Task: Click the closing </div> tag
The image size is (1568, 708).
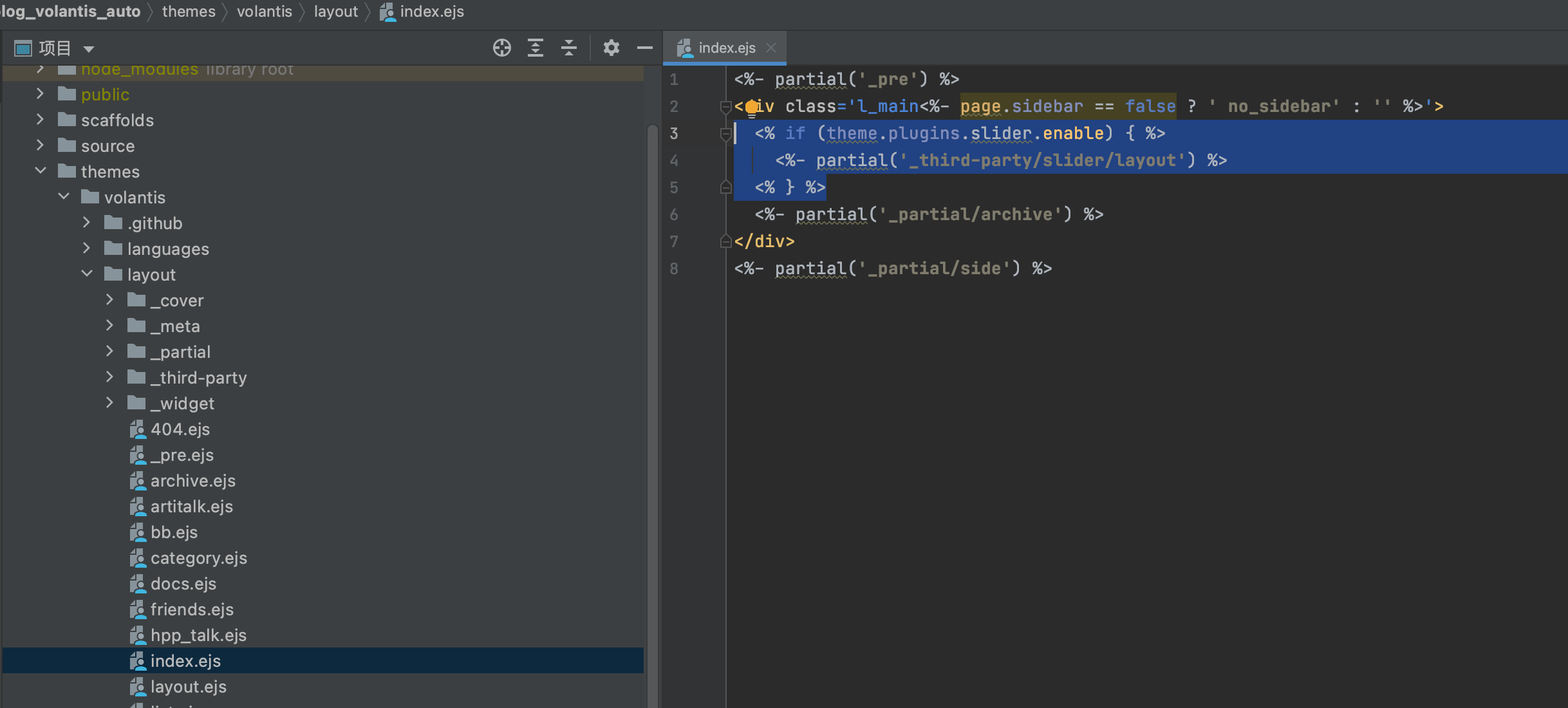Action: tap(764, 241)
